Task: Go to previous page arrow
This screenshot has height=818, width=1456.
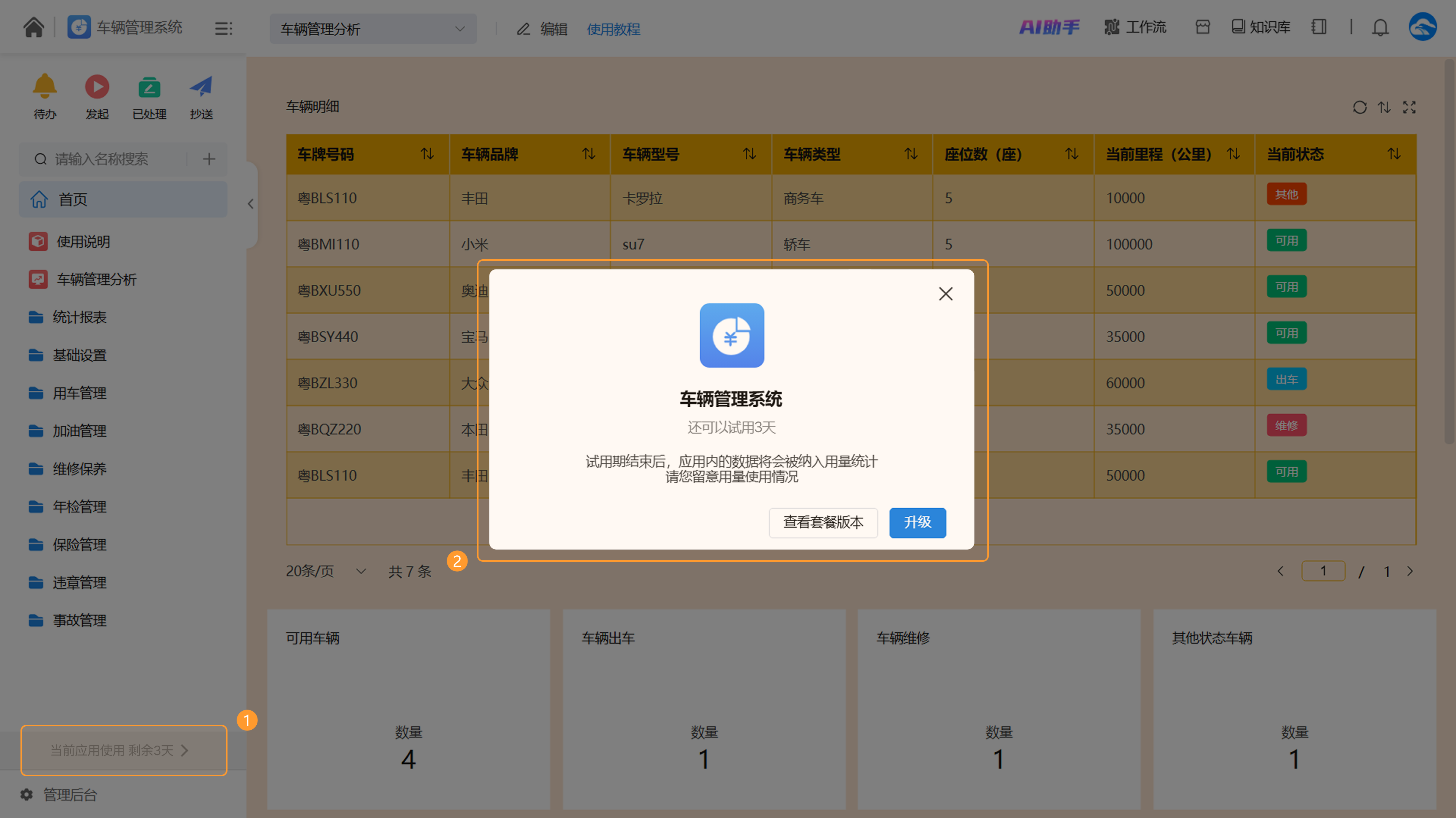Action: [x=1280, y=571]
